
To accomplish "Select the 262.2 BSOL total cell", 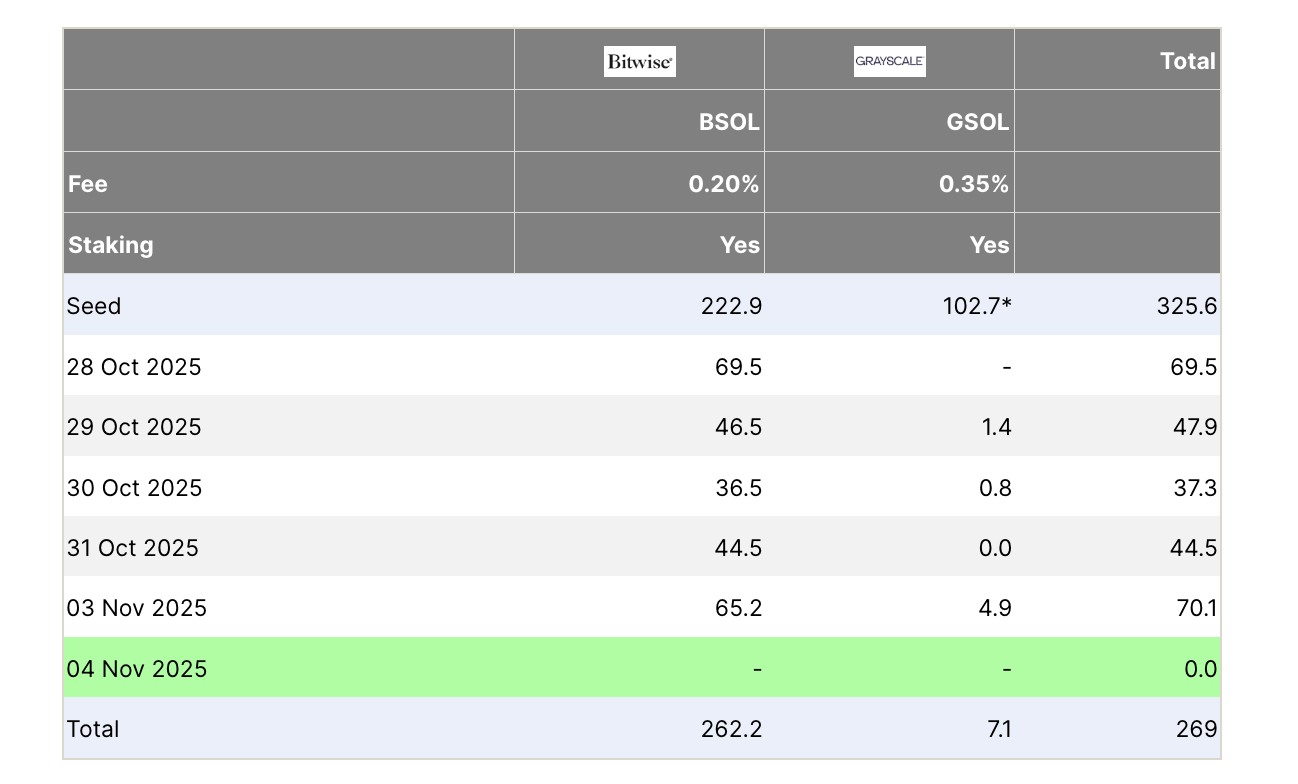I will coord(732,729).
